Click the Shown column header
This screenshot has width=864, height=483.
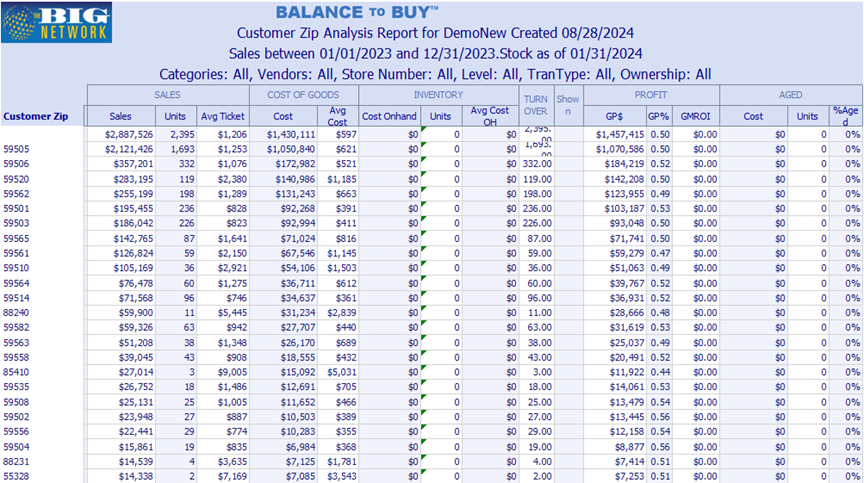pyautogui.click(x=568, y=105)
